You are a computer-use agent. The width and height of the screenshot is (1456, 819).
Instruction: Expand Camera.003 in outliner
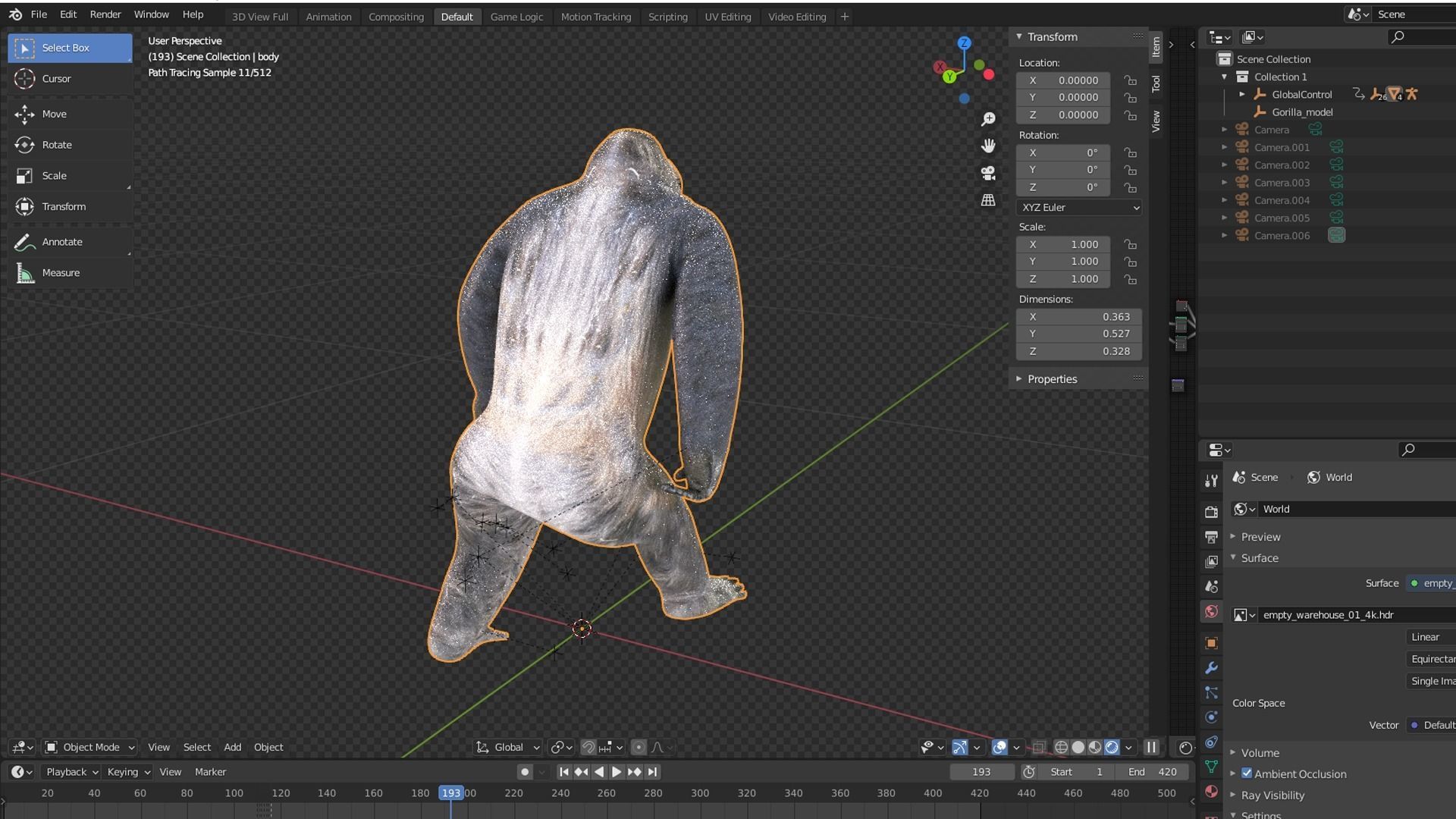pyautogui.click(x=1224, y=183)
